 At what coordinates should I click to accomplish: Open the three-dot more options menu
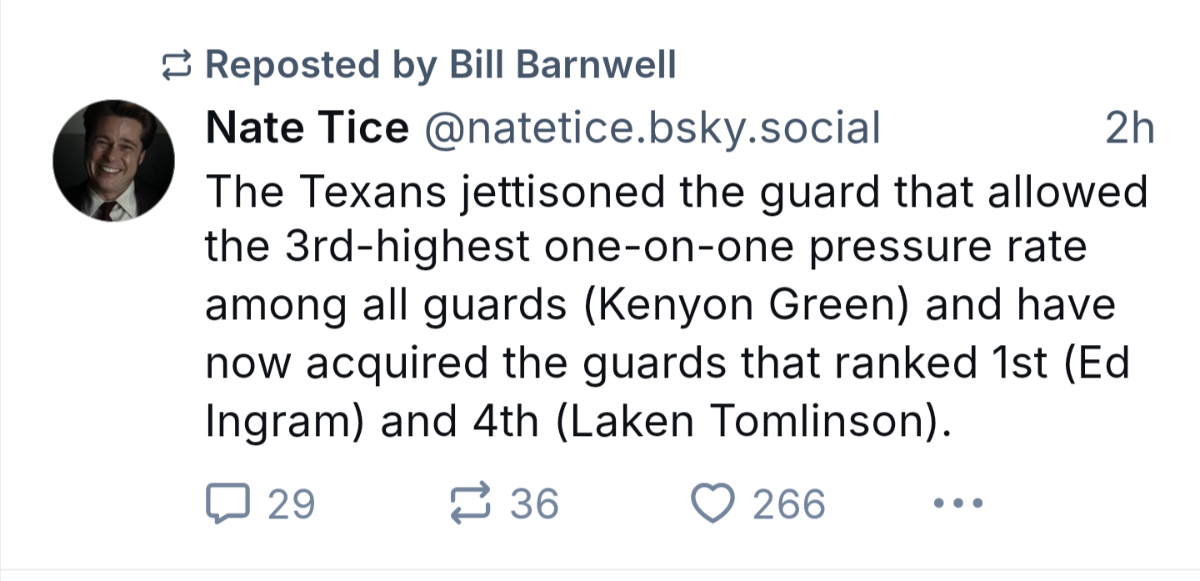pyautogui.click(x=957, y=503)
